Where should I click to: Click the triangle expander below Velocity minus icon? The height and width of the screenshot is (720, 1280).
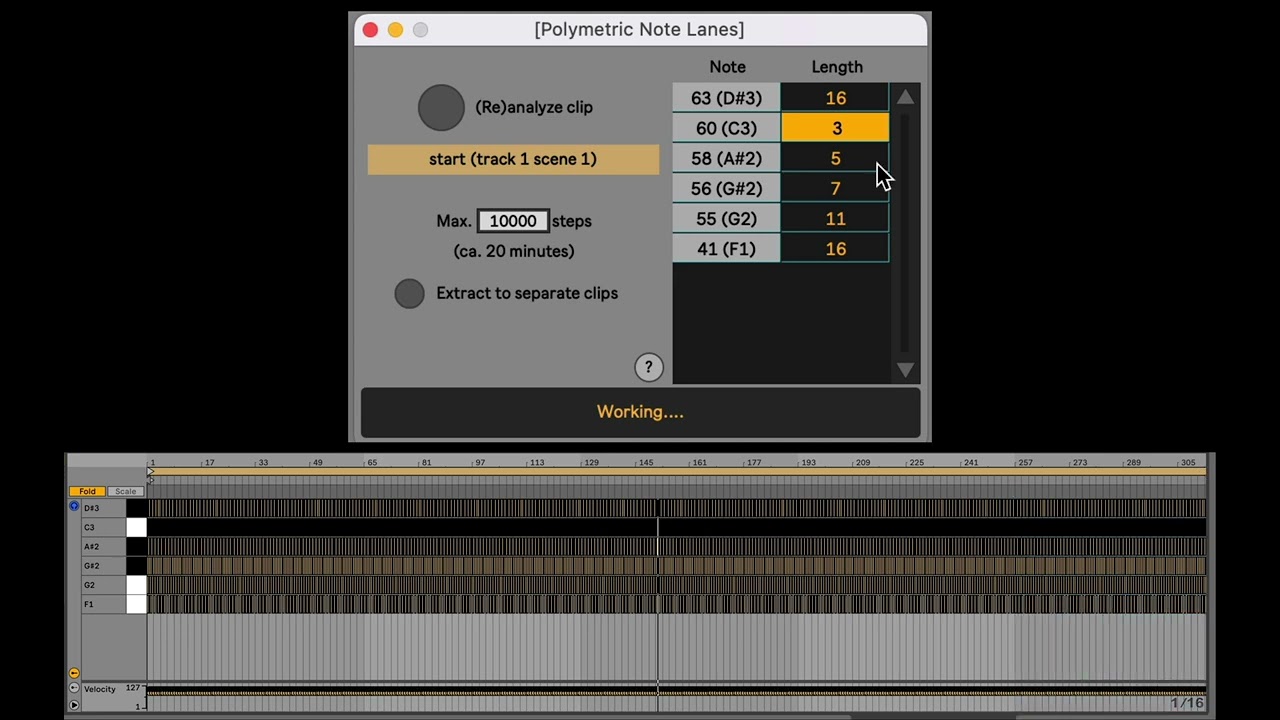pos(74,704)
